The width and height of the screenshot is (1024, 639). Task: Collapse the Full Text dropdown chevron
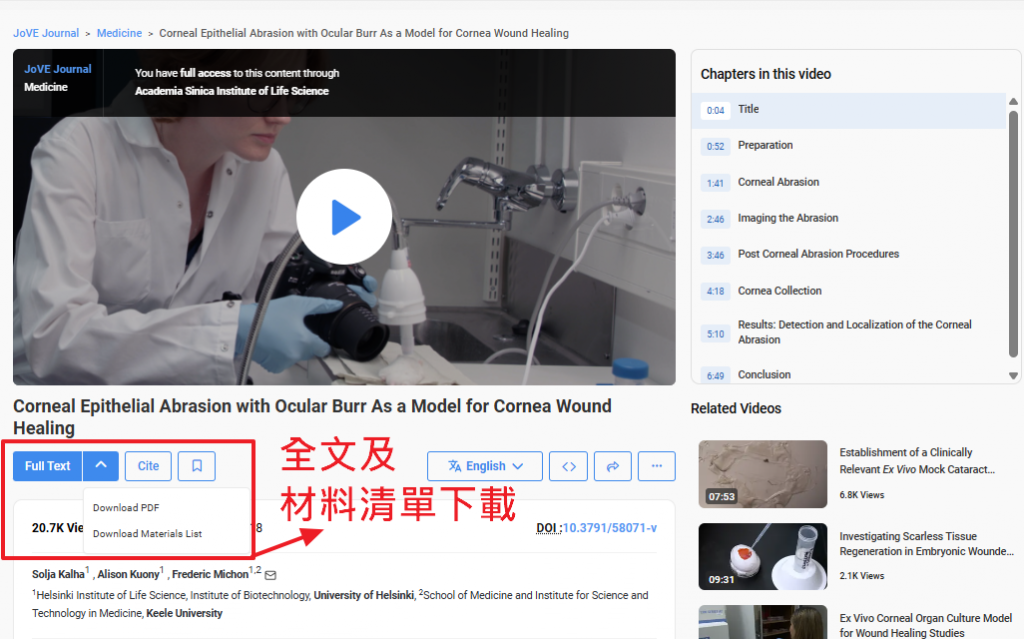click(101, 466)
